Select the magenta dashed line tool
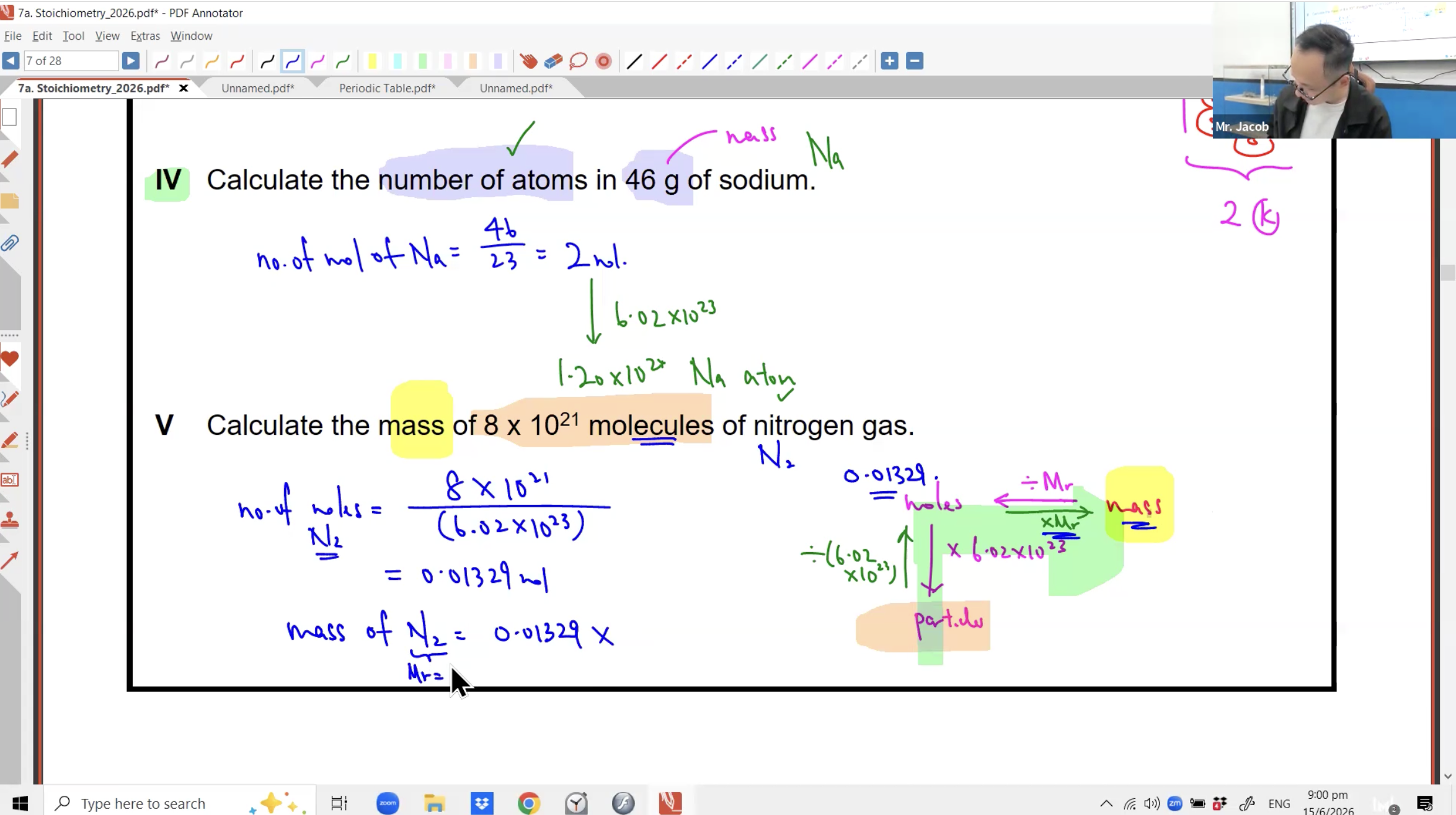The height and width of the screenshot is (815, 1456). click(x=835, y=61)
